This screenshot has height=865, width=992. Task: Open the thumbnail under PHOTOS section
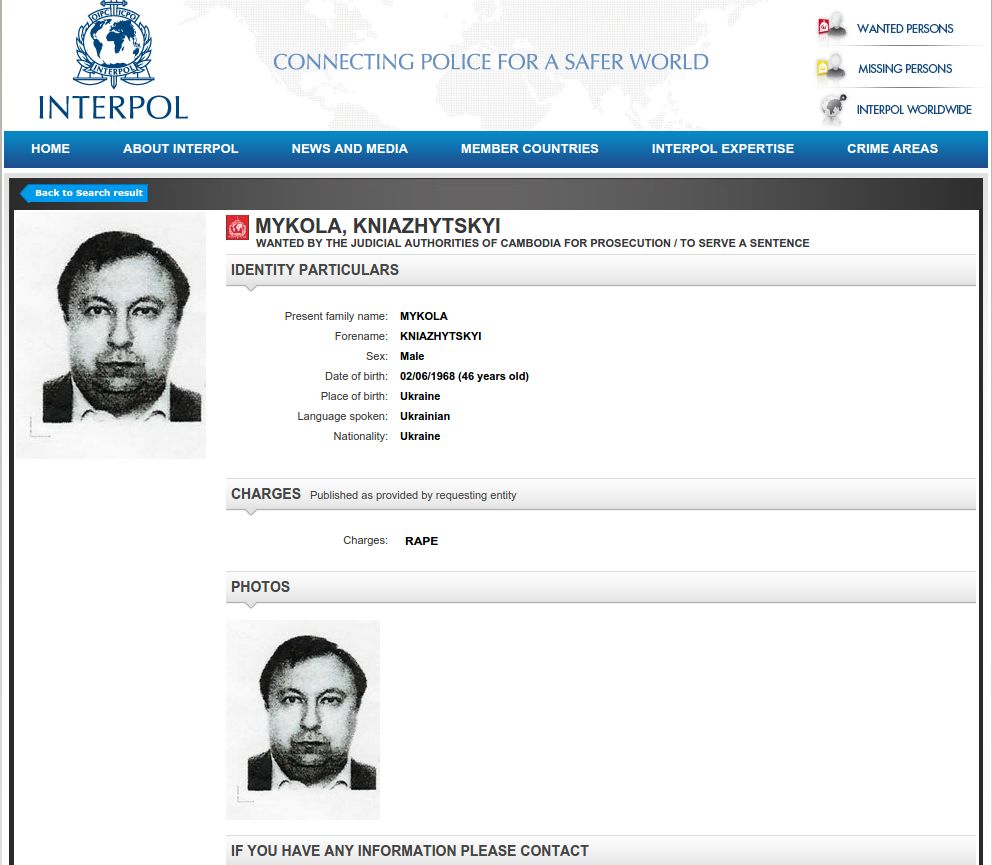coord(303,719)
